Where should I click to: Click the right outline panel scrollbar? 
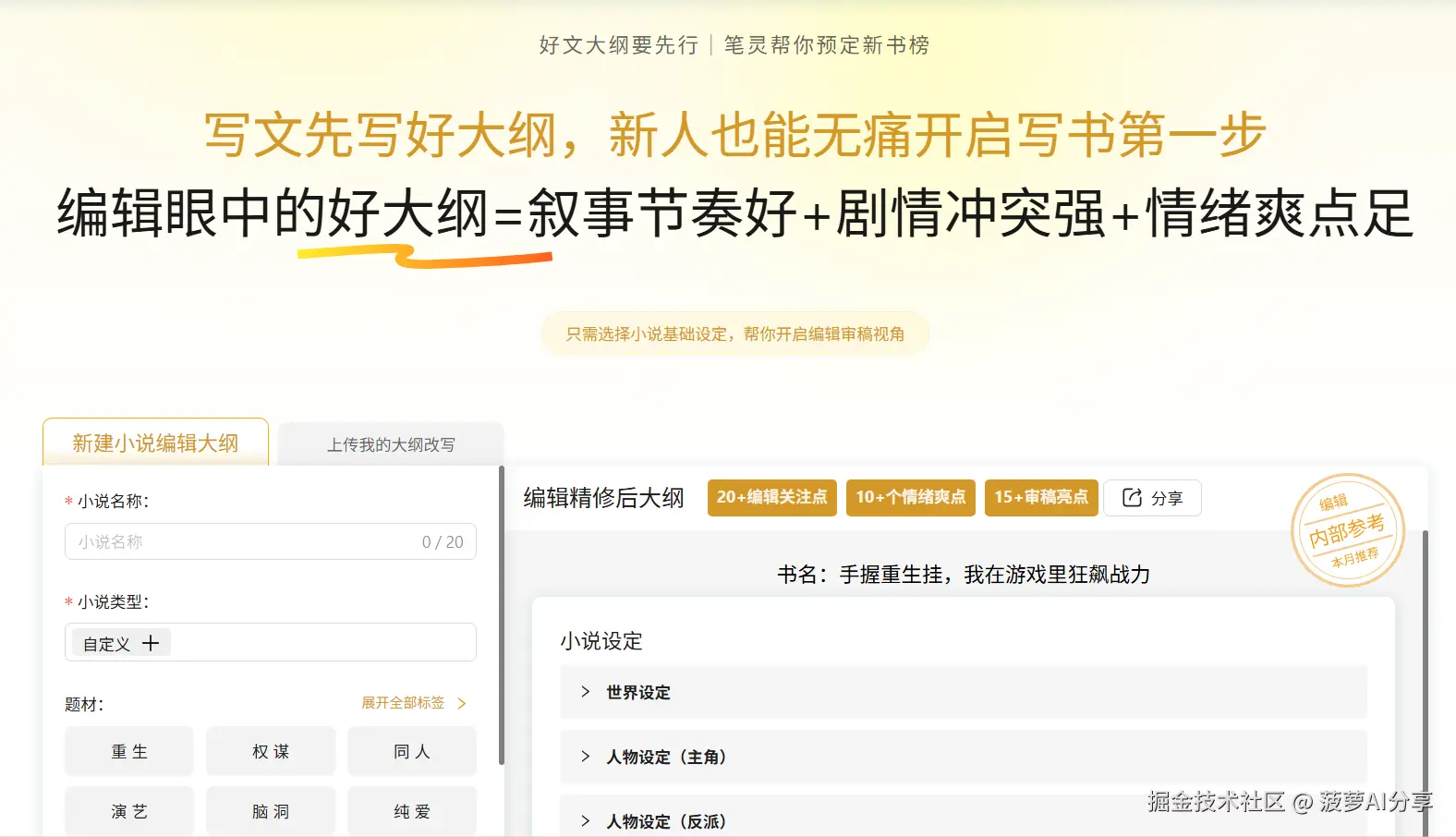[1425, 684]
